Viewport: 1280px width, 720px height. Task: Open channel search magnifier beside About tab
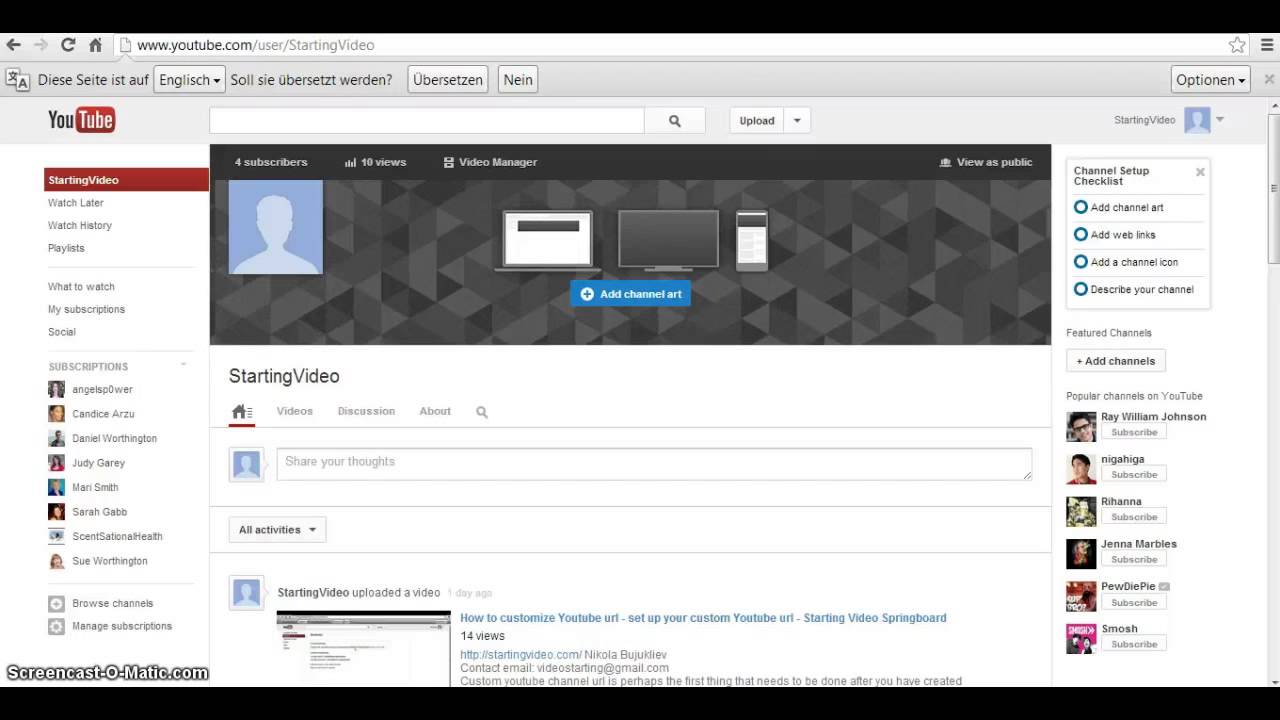(481, 411)
